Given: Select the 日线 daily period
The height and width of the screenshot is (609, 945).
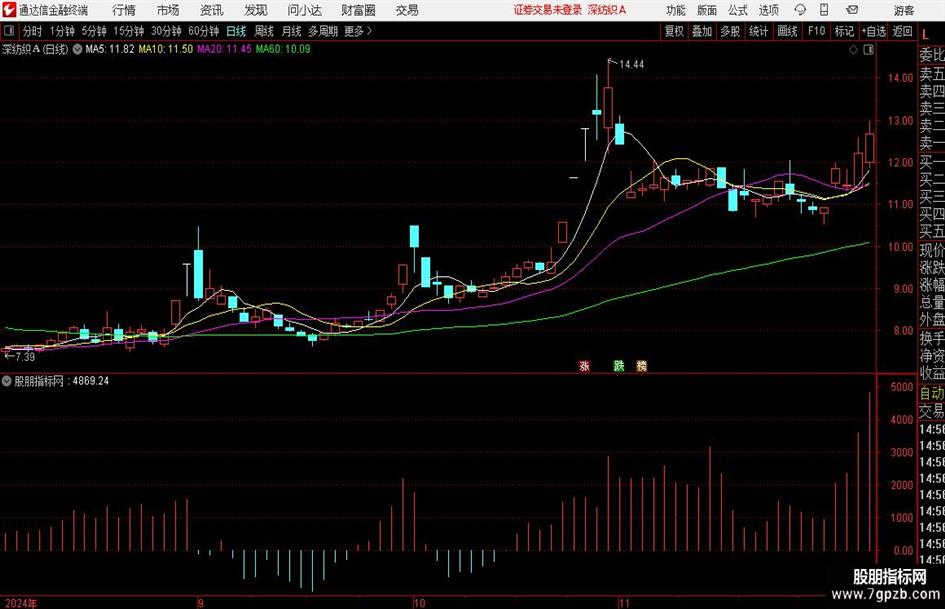Looking at the screenshot, I should [x=236, y=31].
